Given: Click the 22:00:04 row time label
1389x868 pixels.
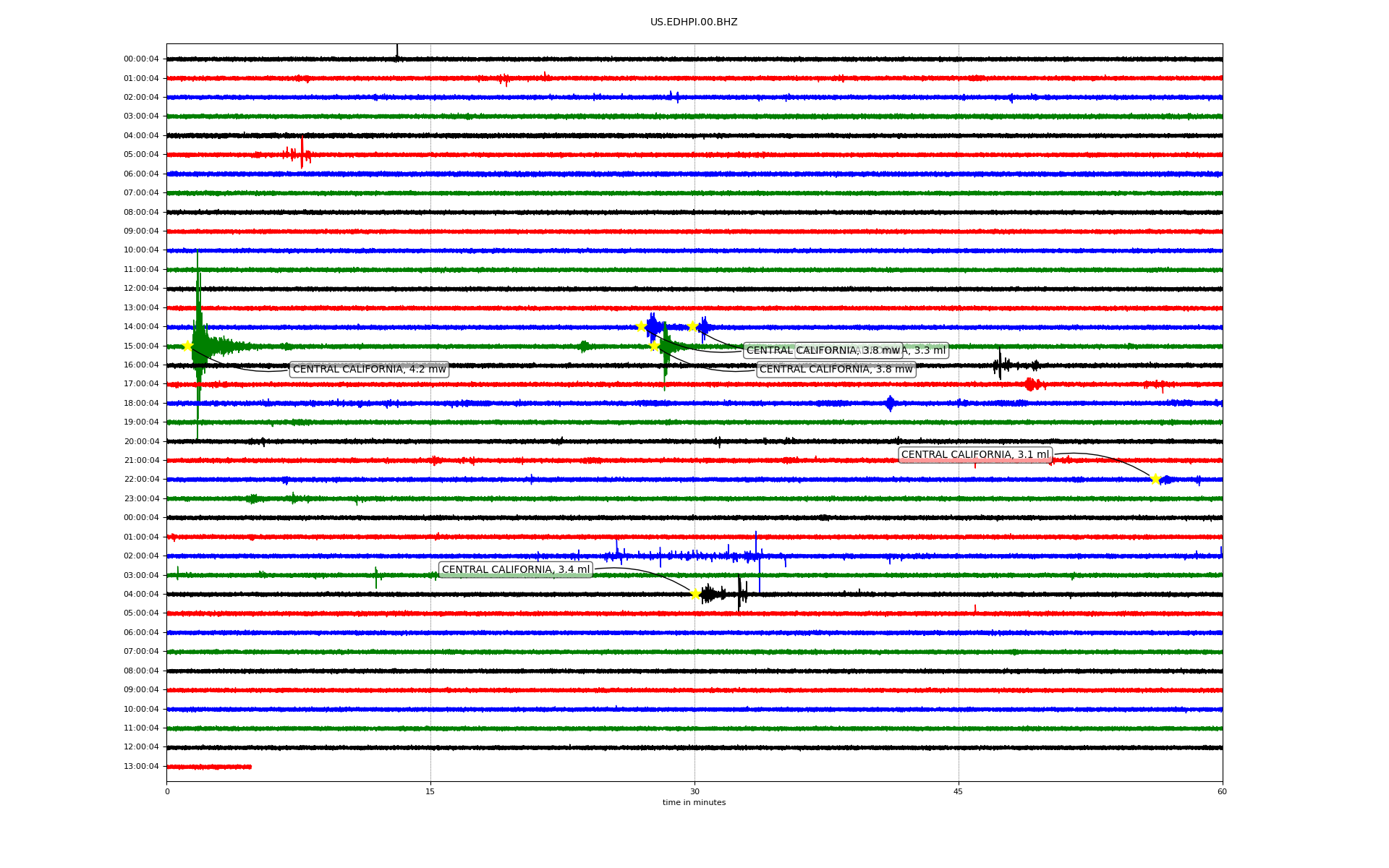Looking at the screenshot, I should pyautogui.click(x=141, y=480).
